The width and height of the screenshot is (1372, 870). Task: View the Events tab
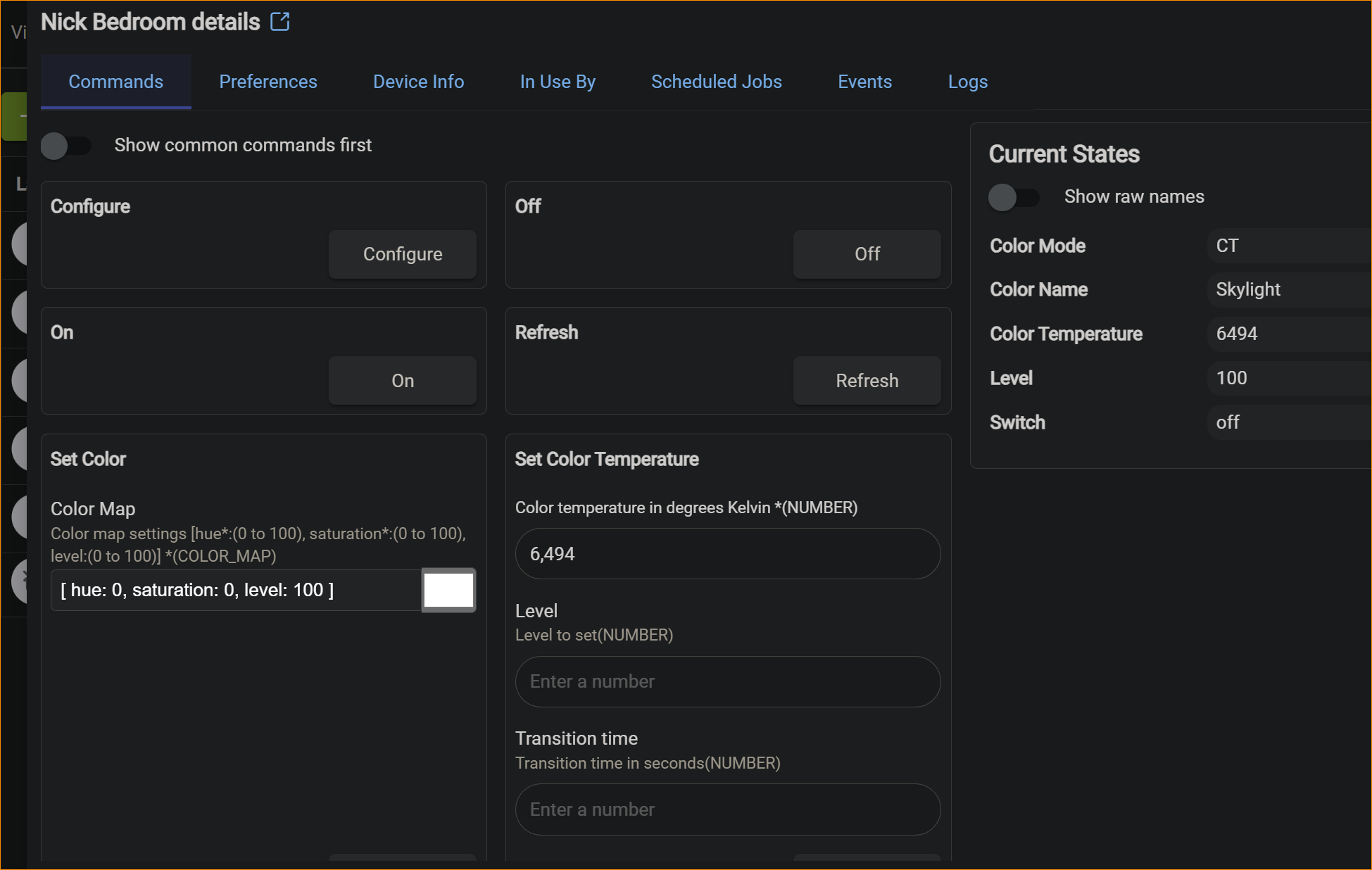coord(864,82)
